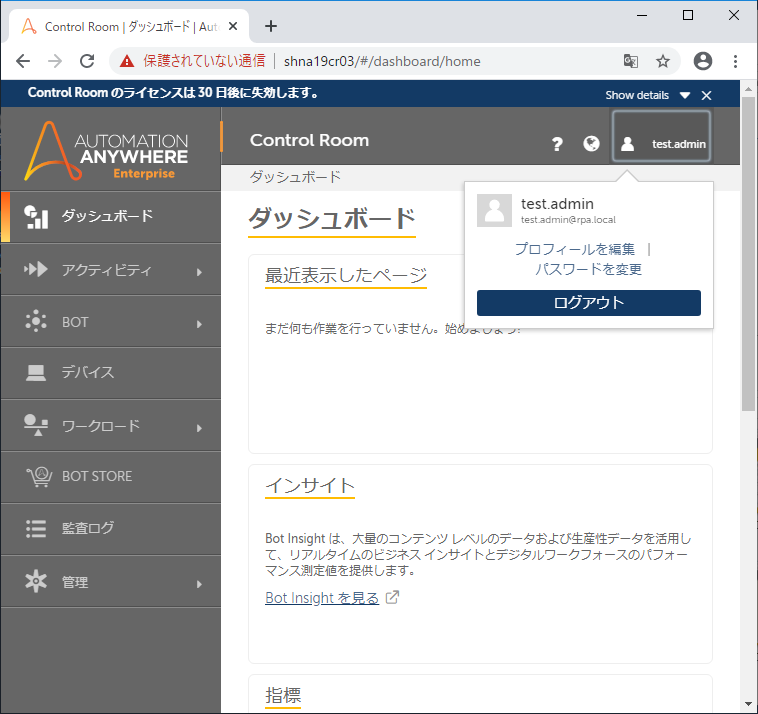This screenshot has width=758, height=714.
Task: Click the デバイス laptop icon
Action: point(36,373)
